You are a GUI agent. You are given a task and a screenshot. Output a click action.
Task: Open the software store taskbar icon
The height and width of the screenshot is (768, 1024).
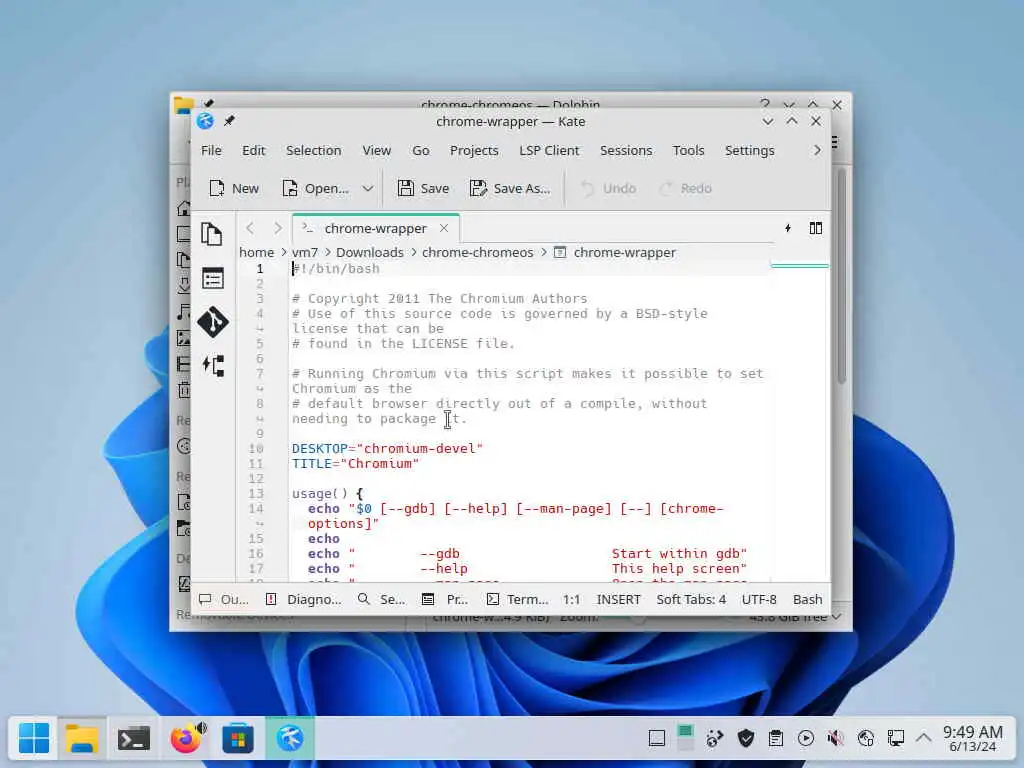[238, 739]
